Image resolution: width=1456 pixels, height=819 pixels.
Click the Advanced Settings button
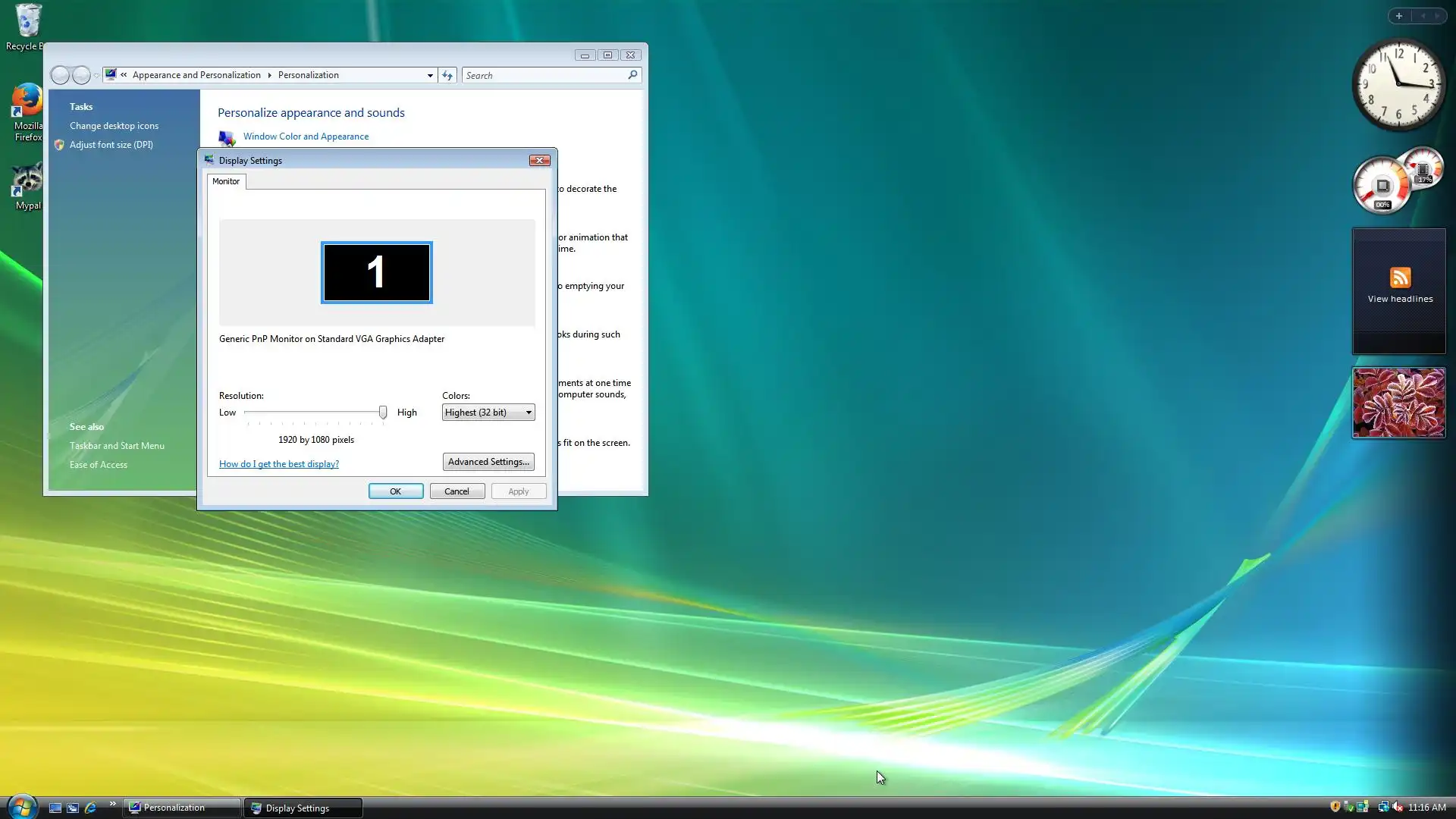[x=488, y=462]
